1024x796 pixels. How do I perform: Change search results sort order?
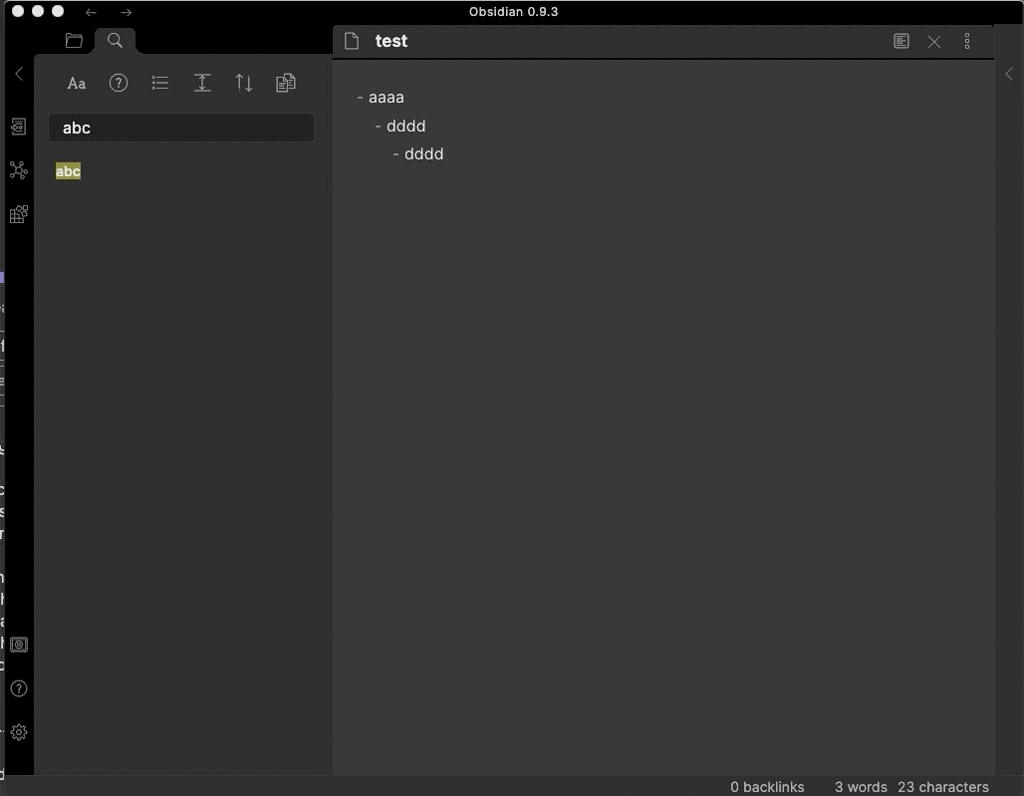coord(244,83)
